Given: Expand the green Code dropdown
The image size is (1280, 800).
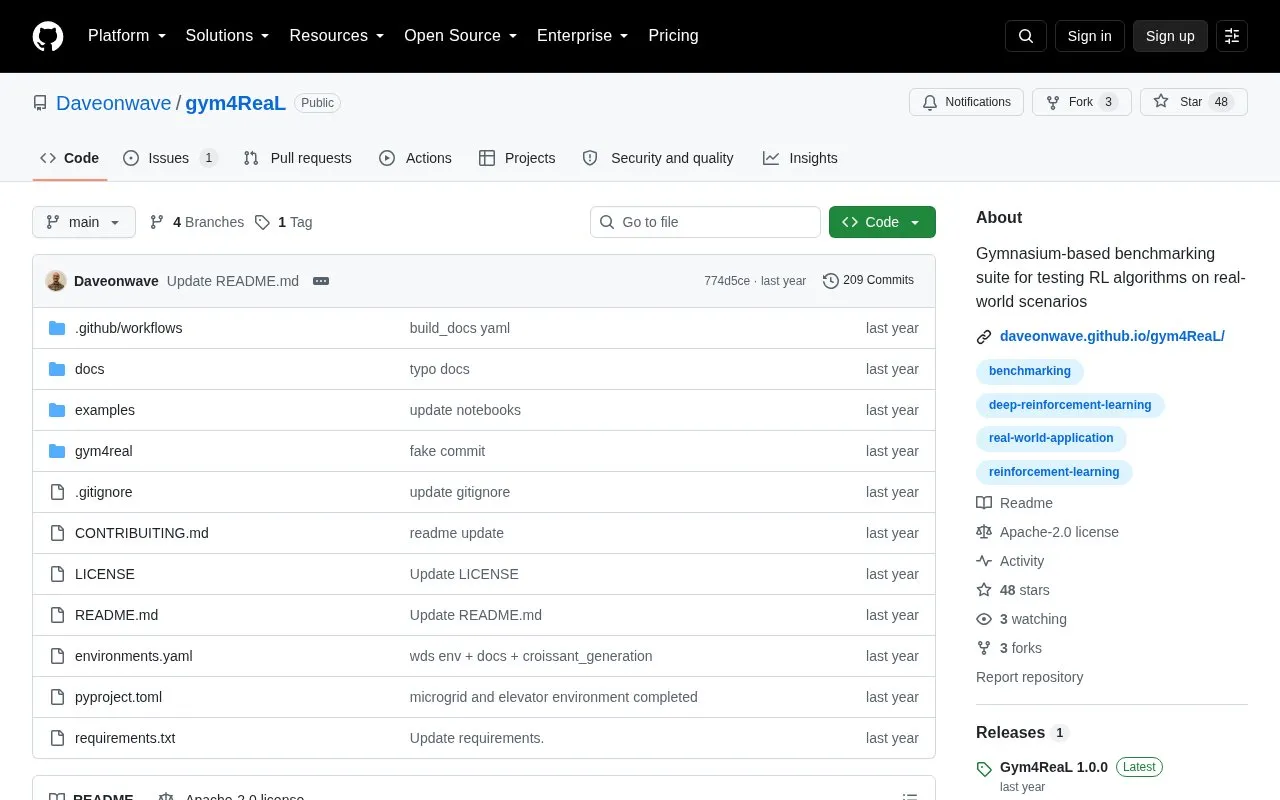Looking at the screenshot, I should [882, 222].
